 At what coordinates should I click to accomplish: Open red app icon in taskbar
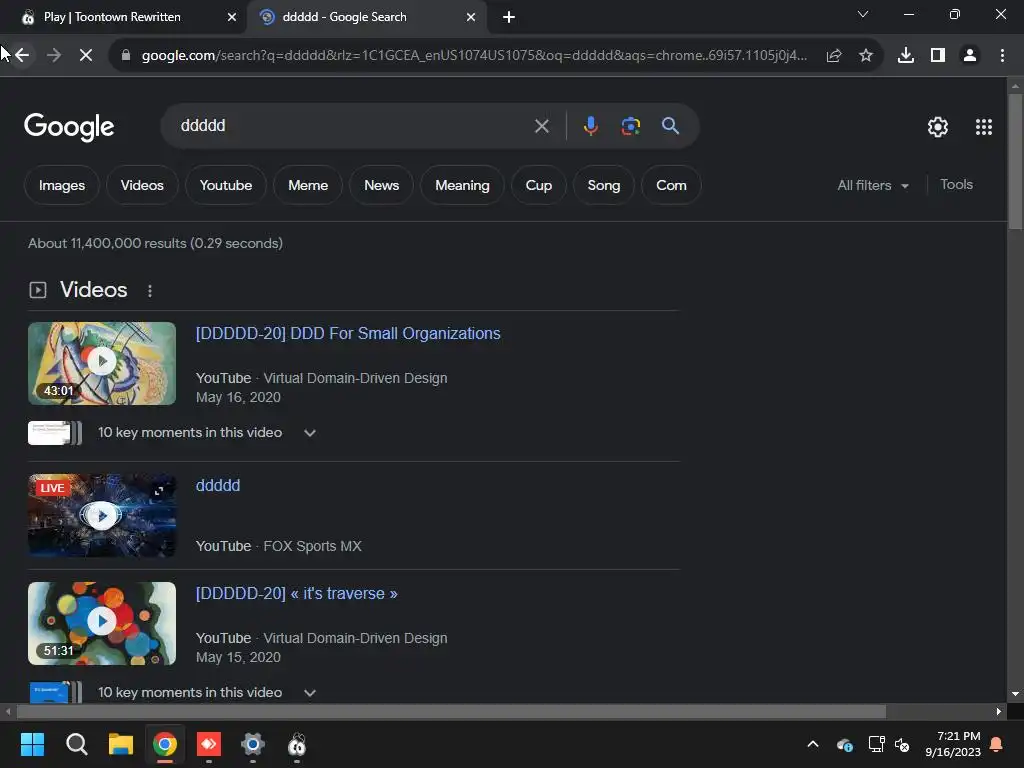pos(209,744)
